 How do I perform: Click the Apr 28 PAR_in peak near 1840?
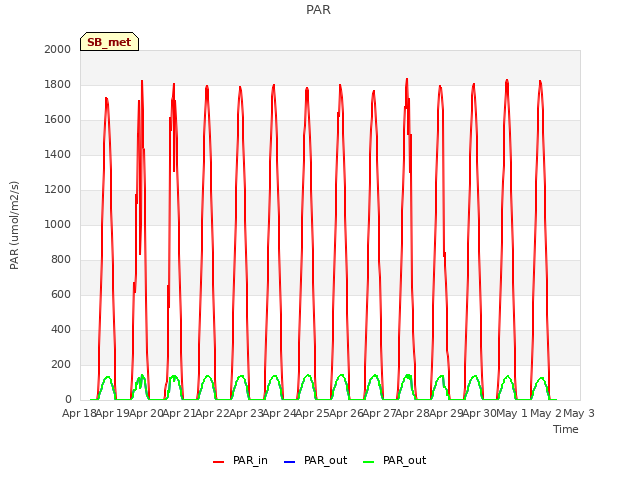(407, 79)
